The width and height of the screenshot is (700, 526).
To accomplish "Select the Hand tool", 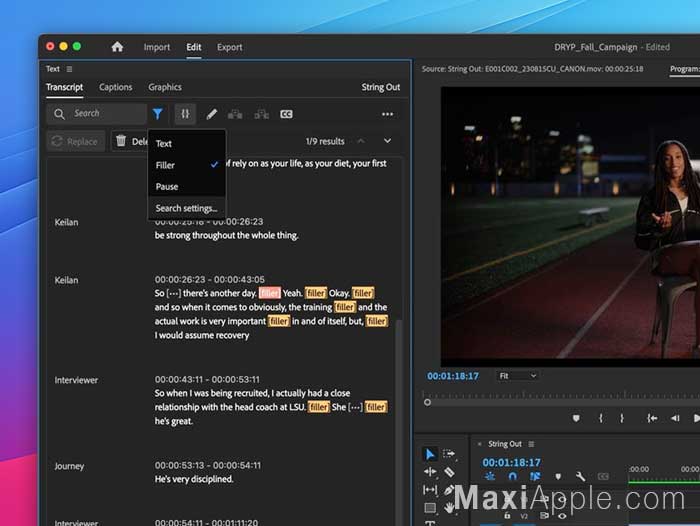I will point(449,508).
